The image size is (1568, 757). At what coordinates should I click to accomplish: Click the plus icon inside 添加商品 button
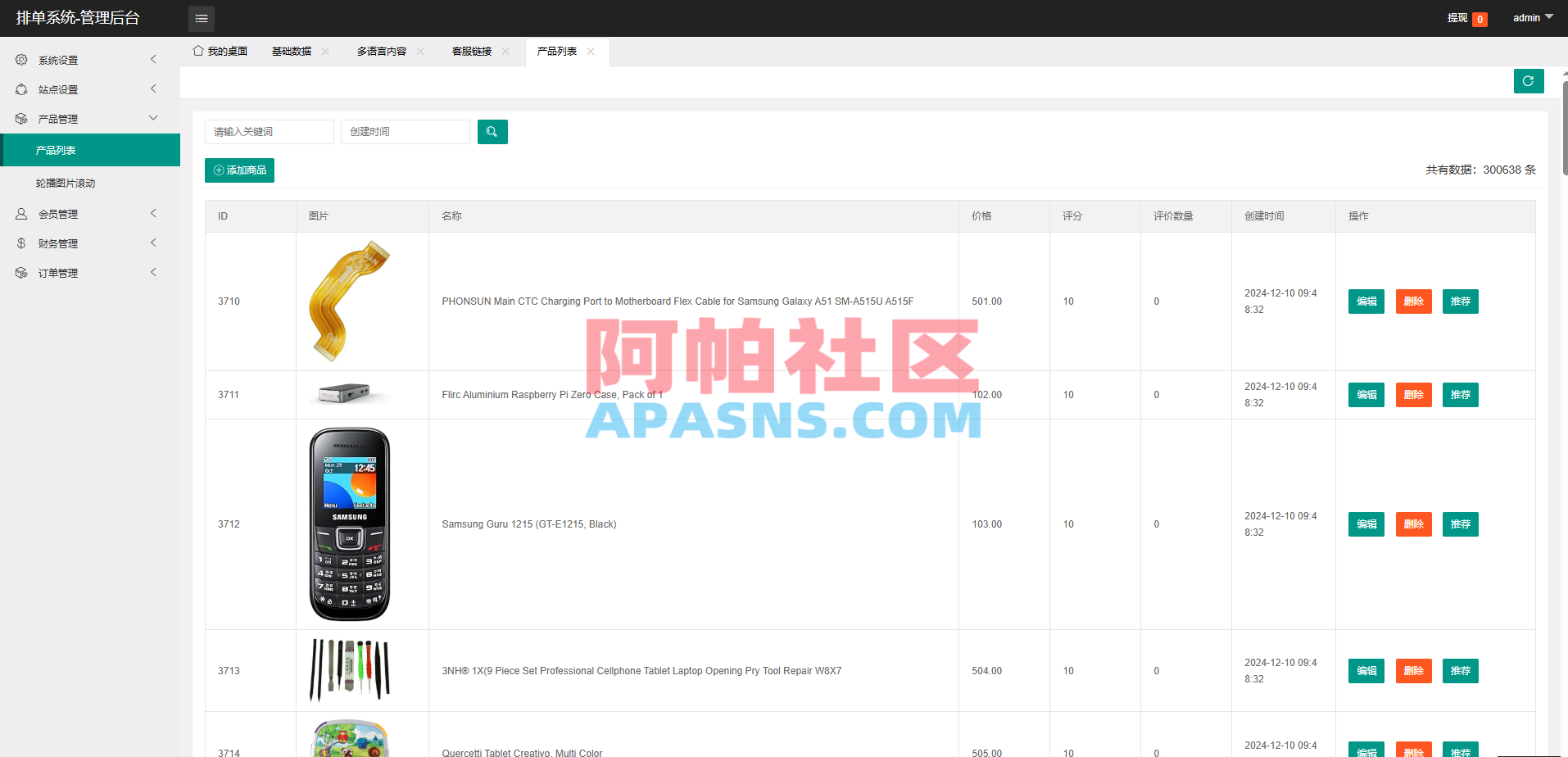218,170
